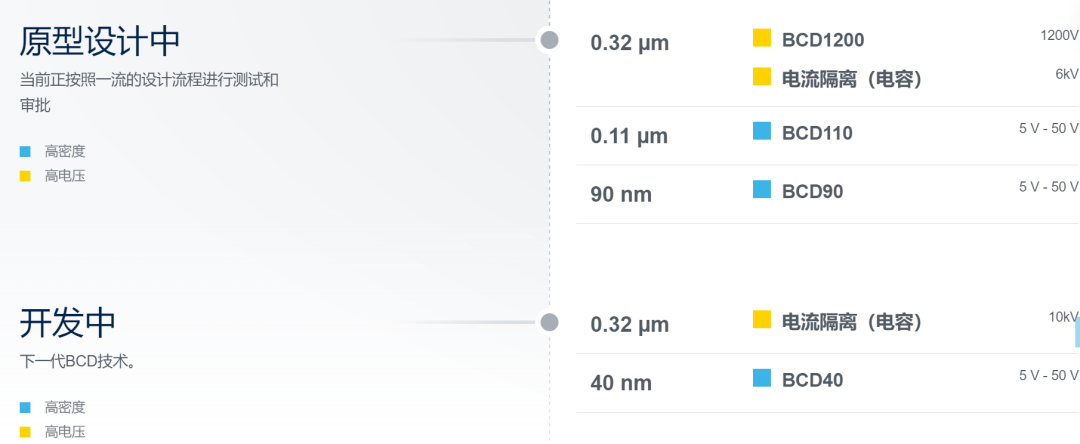Click the 原型设计中 heading

(100, 41)
